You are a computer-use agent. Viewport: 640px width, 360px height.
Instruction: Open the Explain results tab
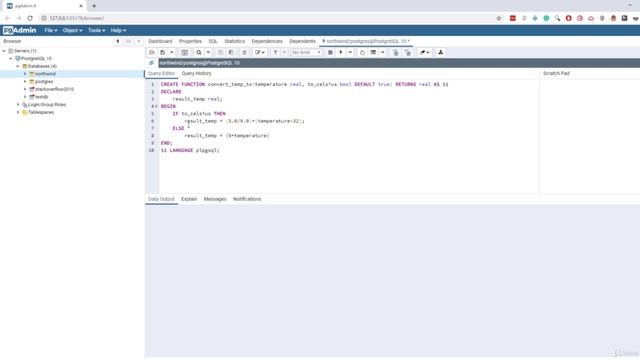(x=189, y=199)
